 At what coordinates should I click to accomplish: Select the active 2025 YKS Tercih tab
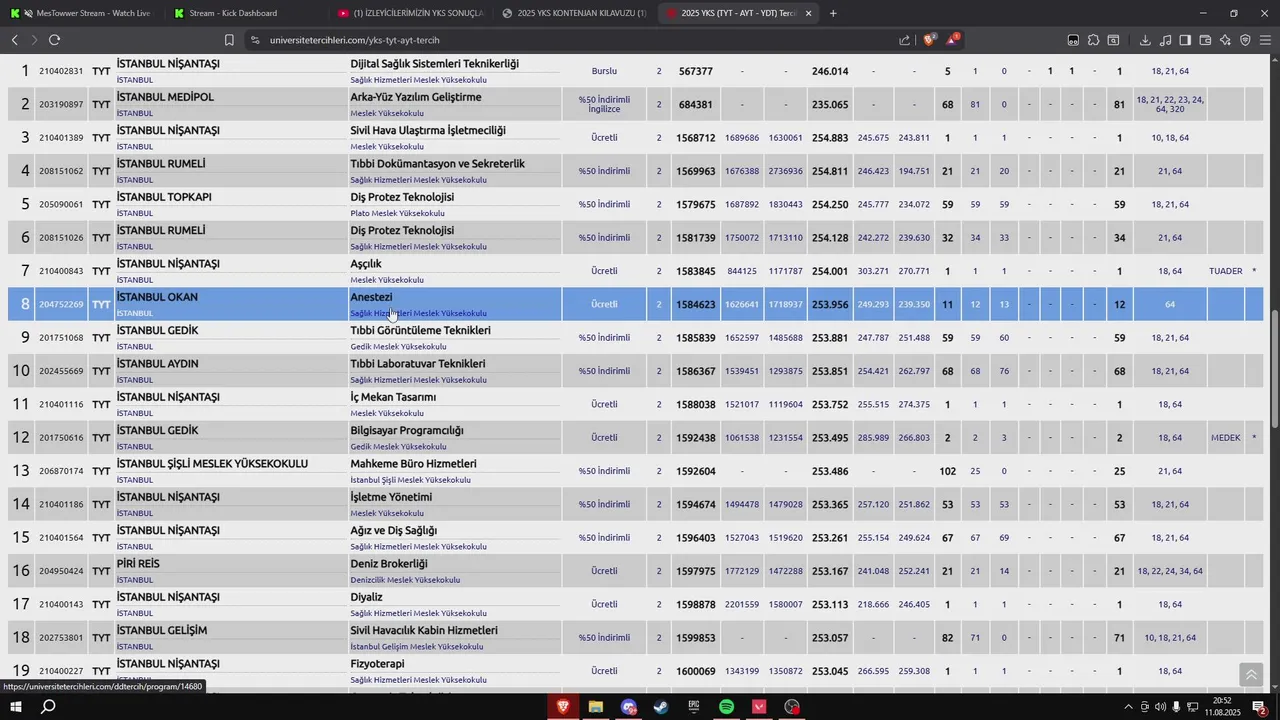tap(740, 13)
